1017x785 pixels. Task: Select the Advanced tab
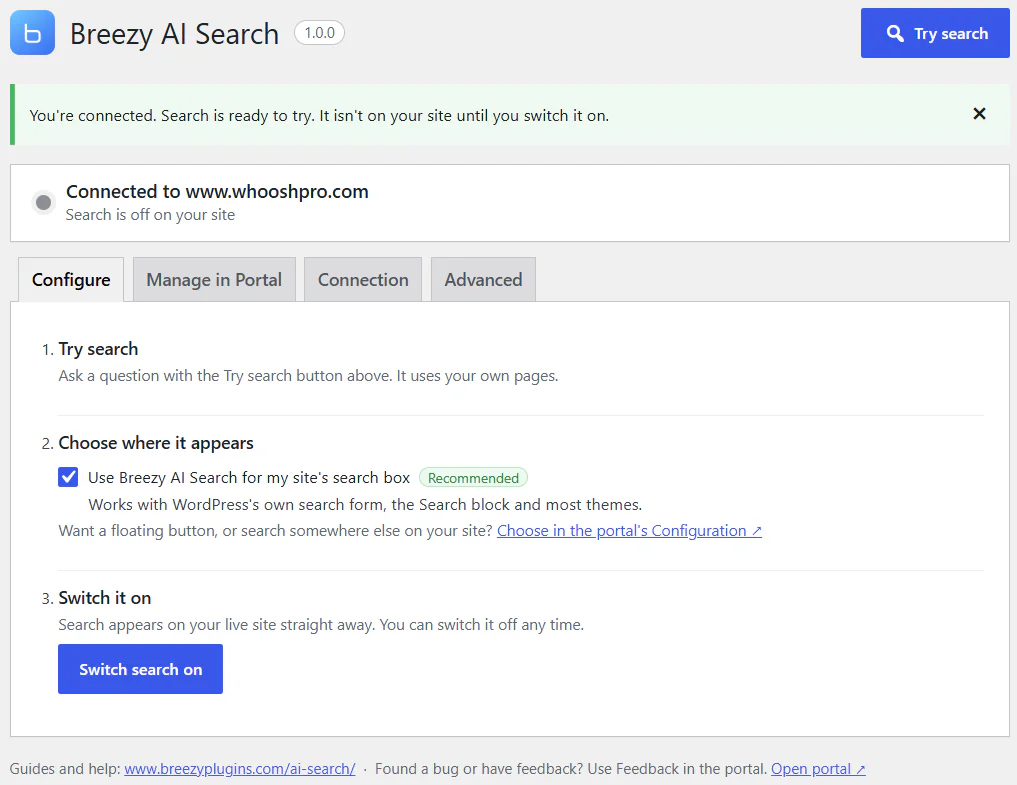pyautogui.click(x=483, y=280)
